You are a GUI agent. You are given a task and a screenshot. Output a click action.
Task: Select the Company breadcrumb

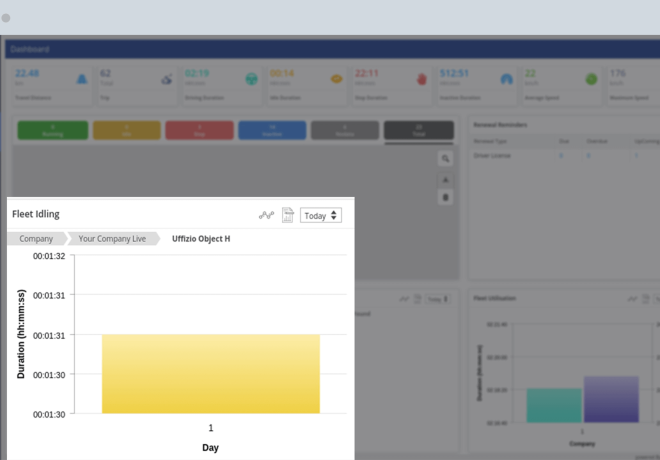[x=36, y=239]
